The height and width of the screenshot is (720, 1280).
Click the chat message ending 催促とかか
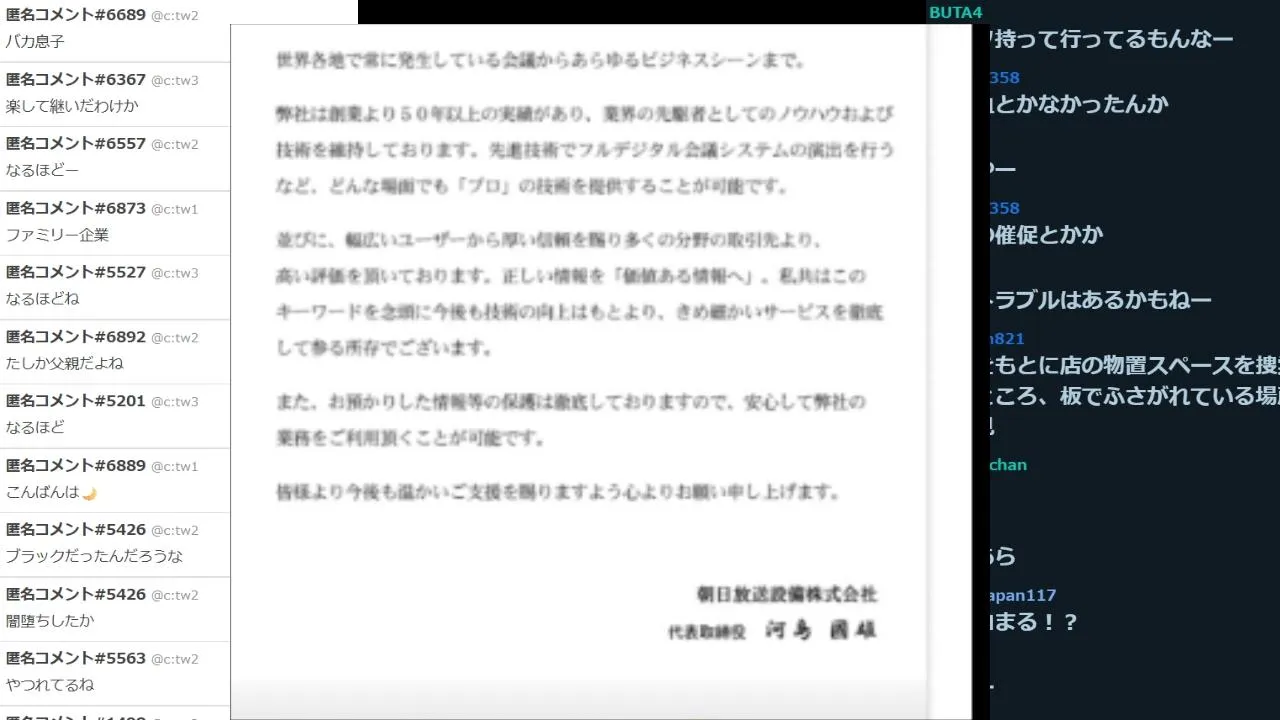[1047, 235]
